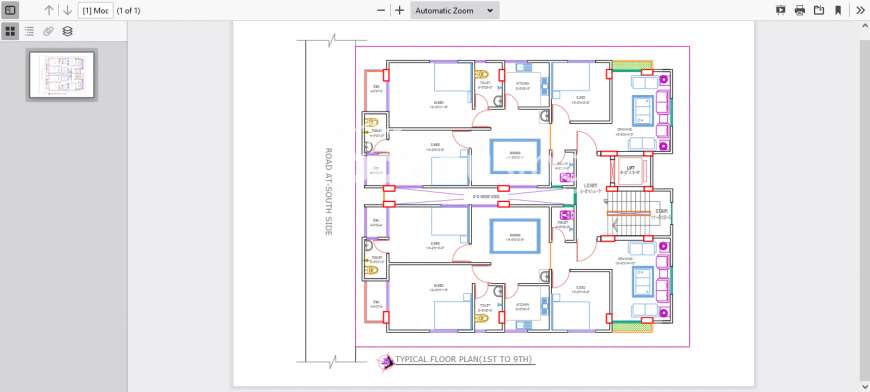Click the dropdown arrow beside Automatic Zoom
This screenshot has height=392, width=870.
coord(490,11)
